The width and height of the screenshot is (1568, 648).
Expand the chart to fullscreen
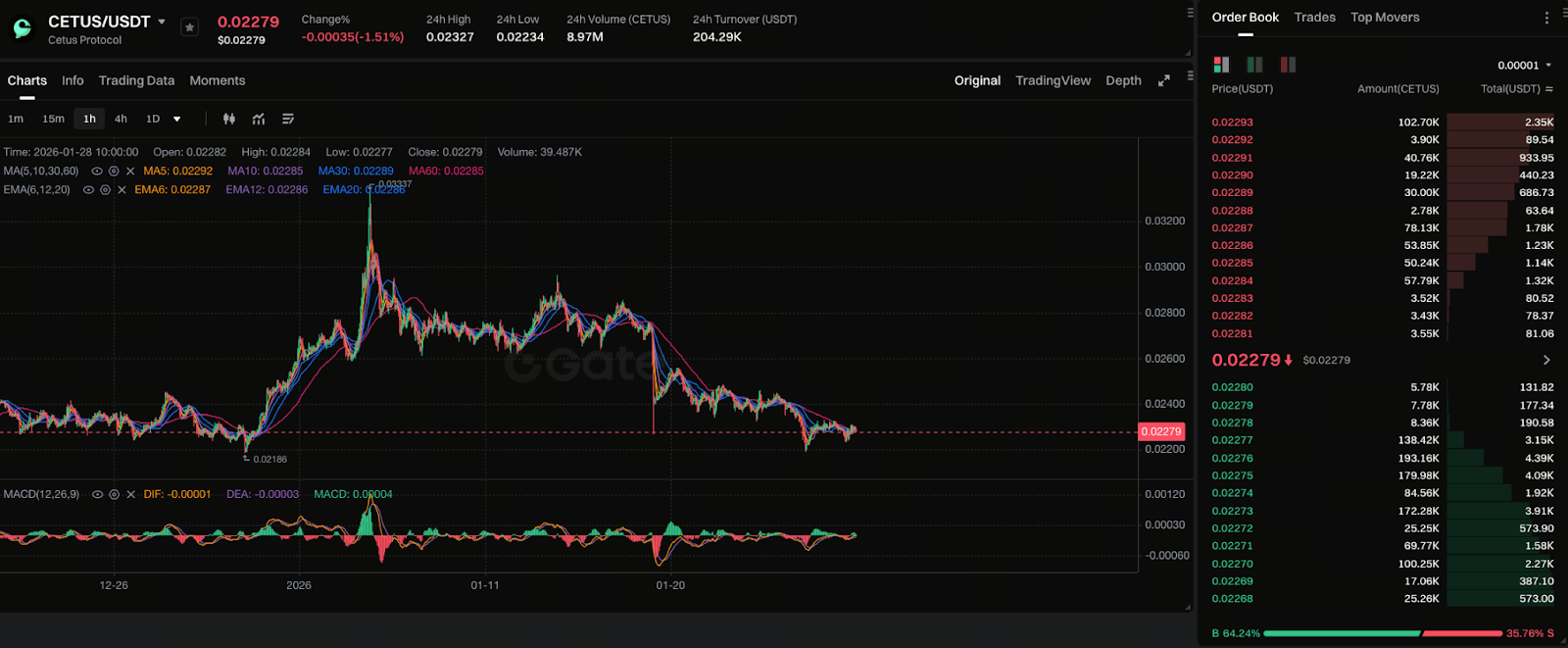pos(1163,80)
